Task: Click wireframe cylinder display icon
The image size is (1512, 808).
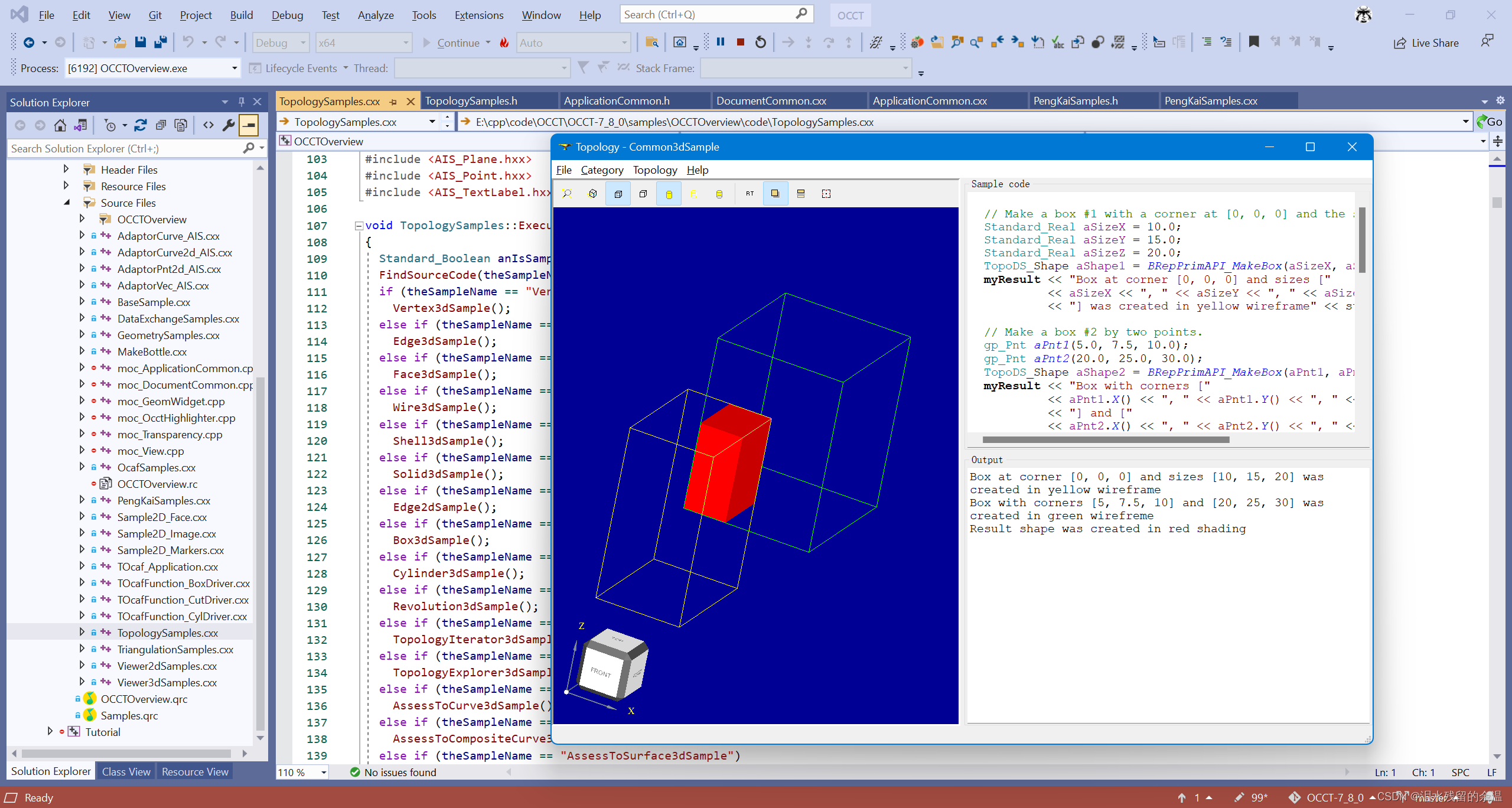Action: point(694,194)
